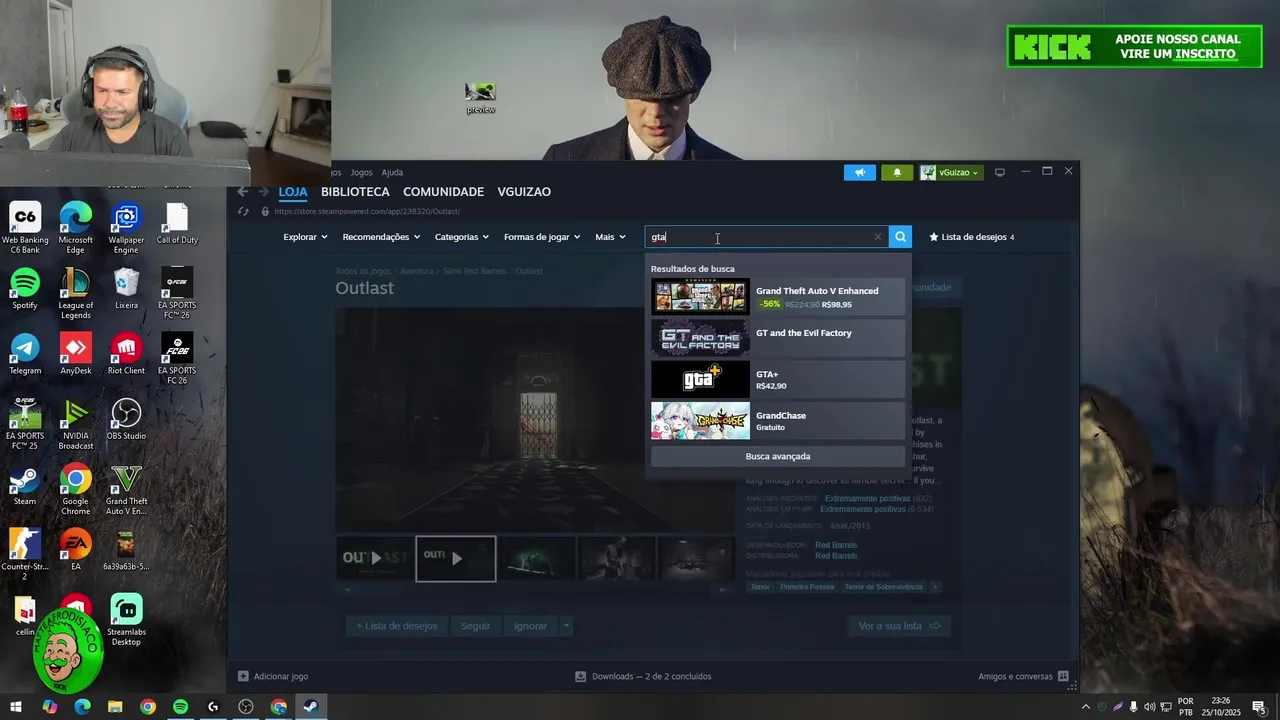
Task: Play the second Outlast trailer thumbnail
Action: [x=456, y=558]
